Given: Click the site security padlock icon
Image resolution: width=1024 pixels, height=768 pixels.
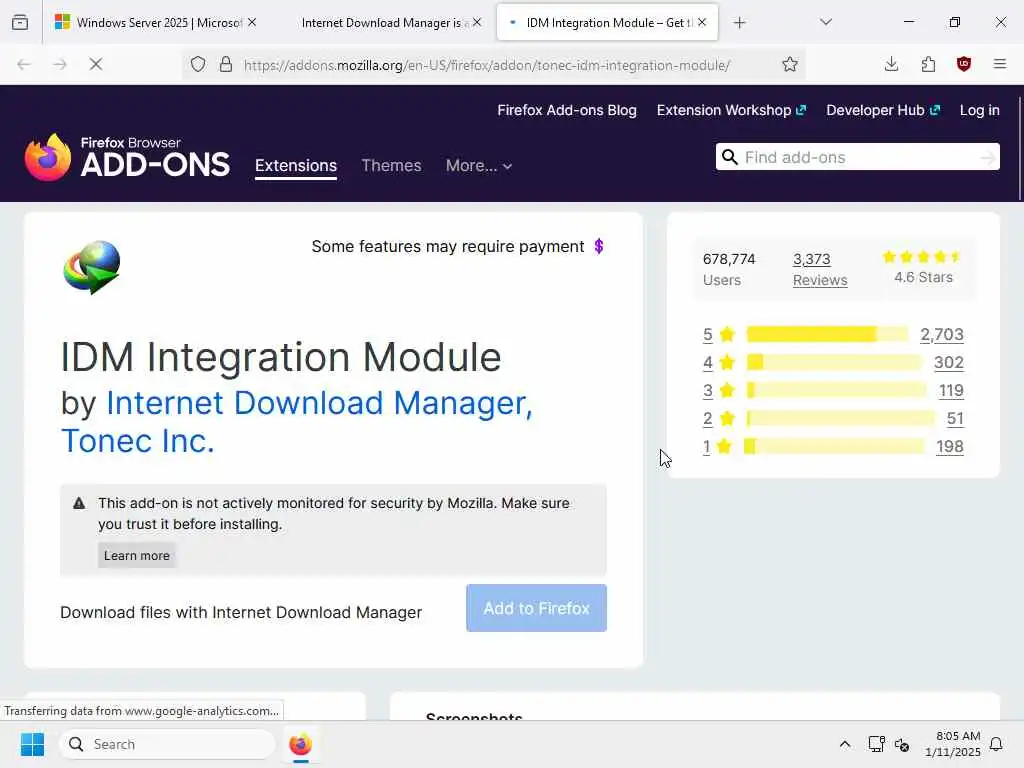Looking at the screenshot, I should click(x=226, y=64).
